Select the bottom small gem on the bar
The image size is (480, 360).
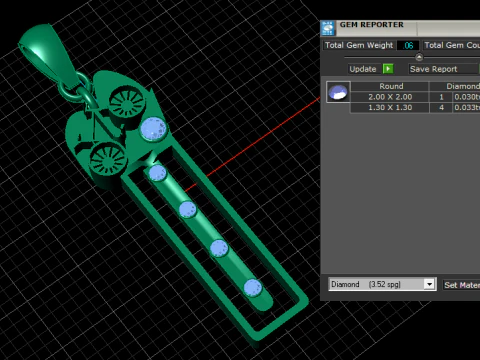[x=253, y=288]
